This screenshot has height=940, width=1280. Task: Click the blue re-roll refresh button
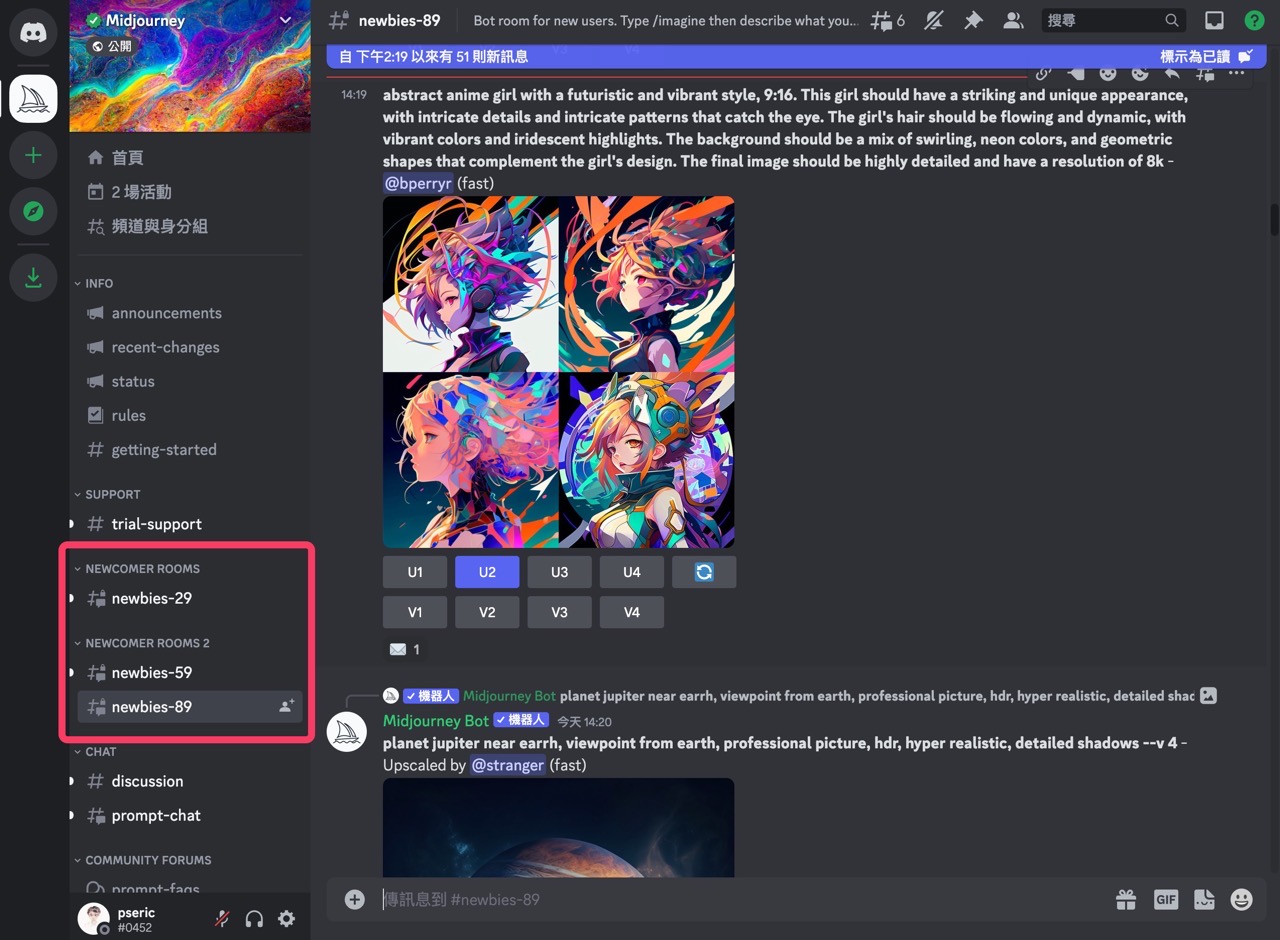tap(704, 572)
